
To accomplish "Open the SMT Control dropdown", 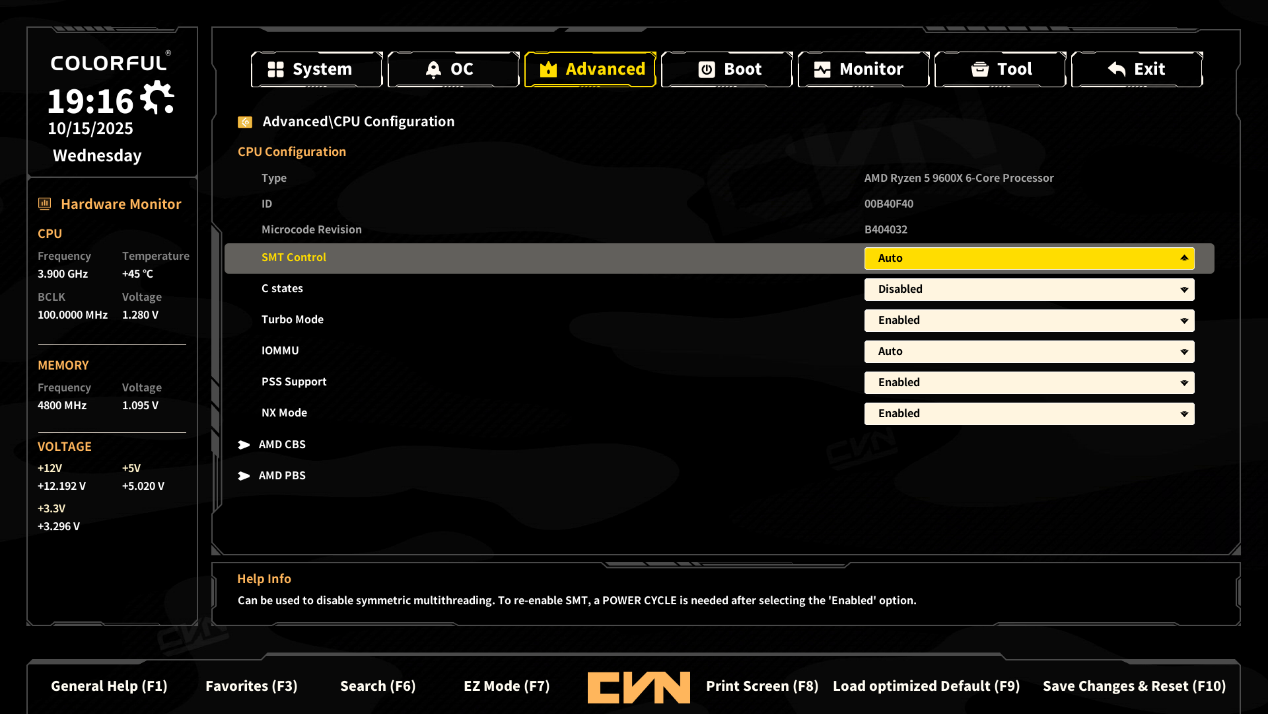I will (x=1029, y=258).
